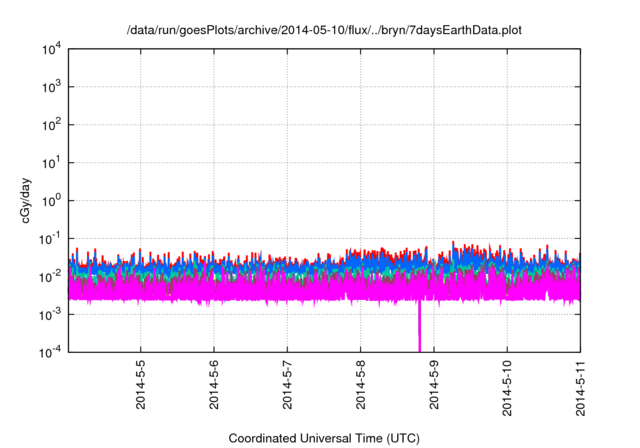This screenshot has height=448, width=640.
Task: Click the 2014-5-8 date tick label
Action: [360, 385]
